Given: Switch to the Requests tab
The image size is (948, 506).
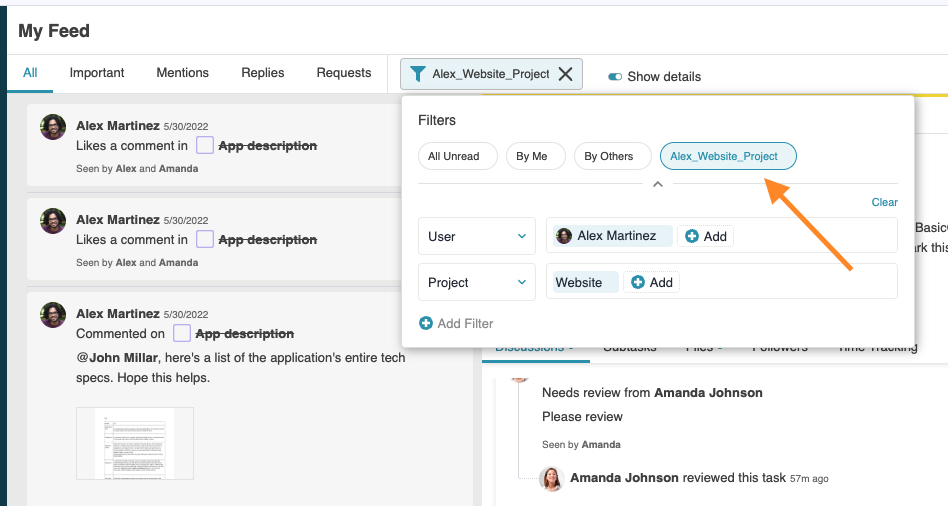Looking at the screenshot, I should coord(343,73).
